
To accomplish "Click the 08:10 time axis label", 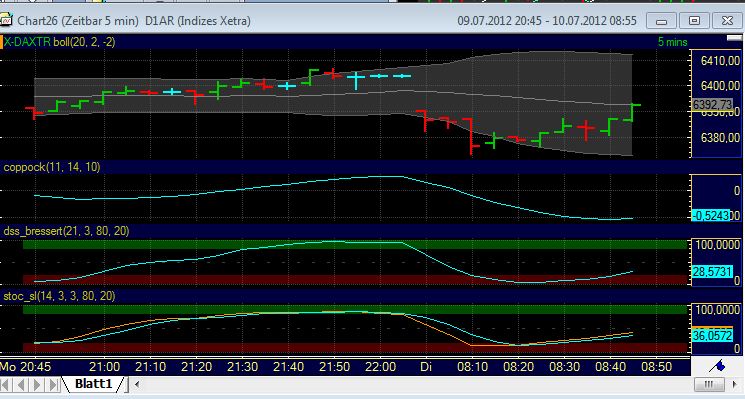I will 472,367.
